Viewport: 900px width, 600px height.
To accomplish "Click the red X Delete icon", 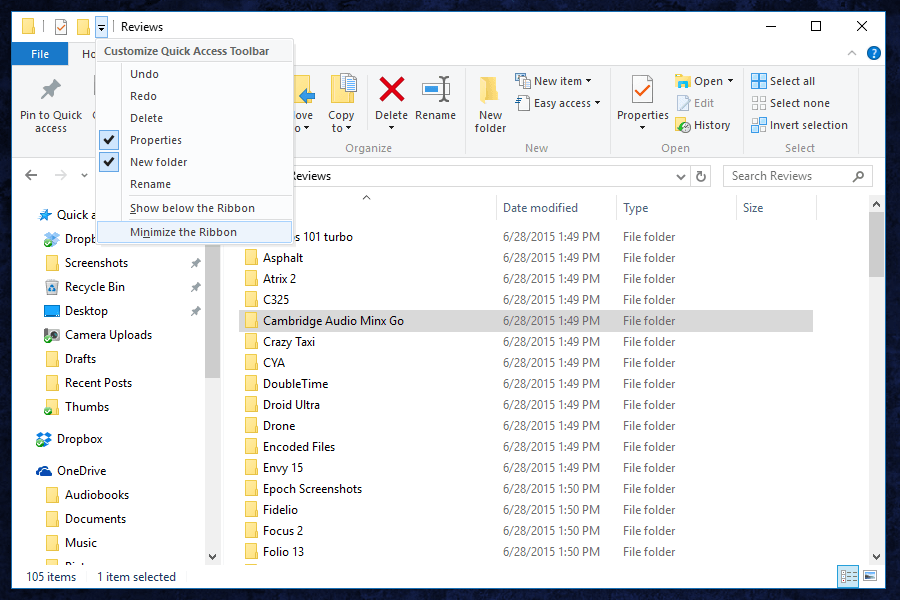I will 391,89.
